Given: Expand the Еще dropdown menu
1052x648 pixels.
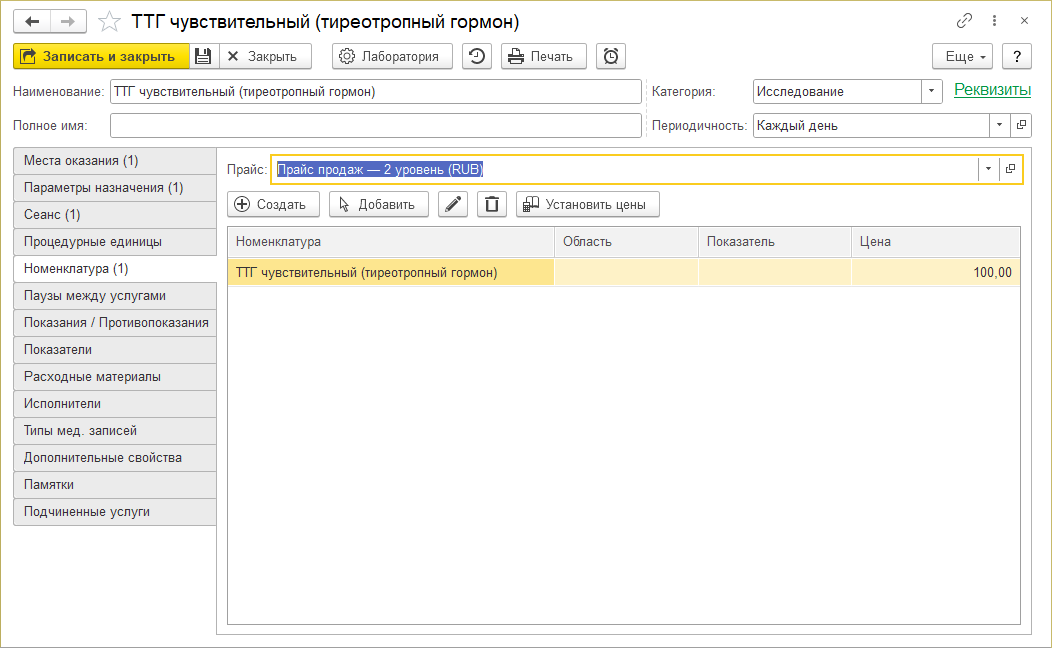Looking at the screenshot, I should (965, 56).
